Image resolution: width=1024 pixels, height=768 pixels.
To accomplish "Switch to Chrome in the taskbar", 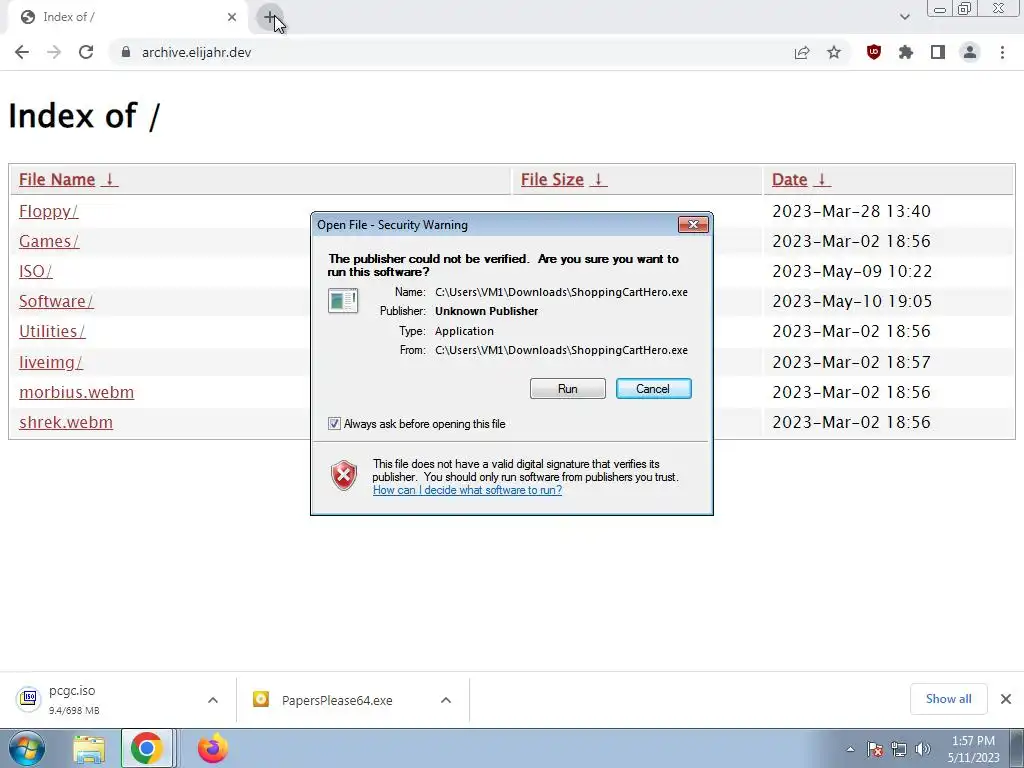I will click(146, 748).
